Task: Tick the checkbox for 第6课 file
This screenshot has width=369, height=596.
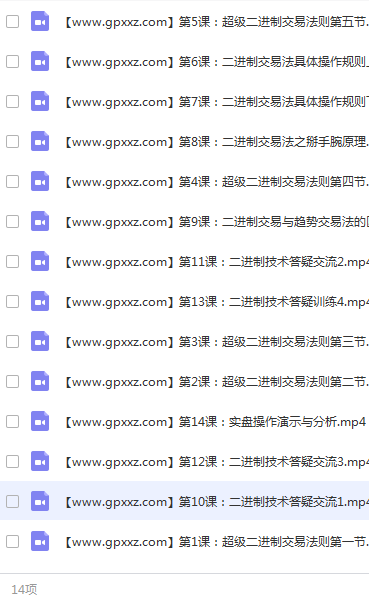Action: pyautogui.click(x=13, y=62)
